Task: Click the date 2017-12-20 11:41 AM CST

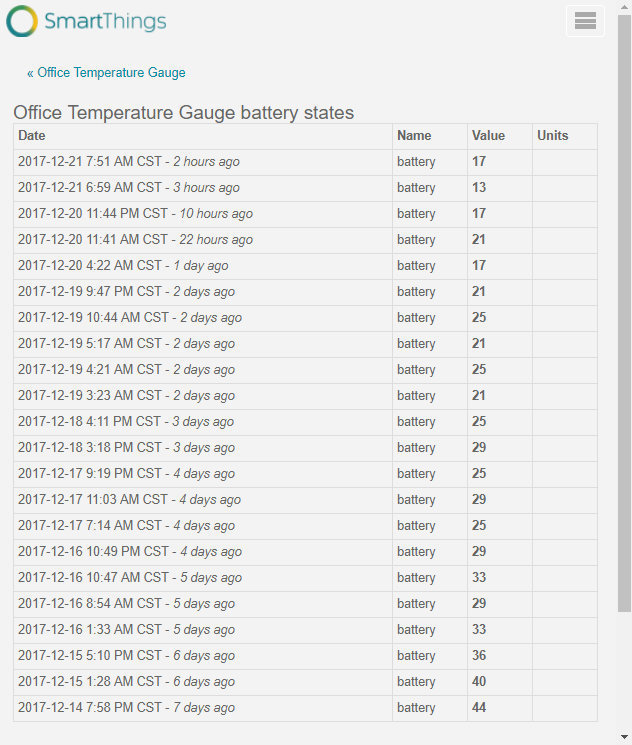Action: tap(93, 239)
